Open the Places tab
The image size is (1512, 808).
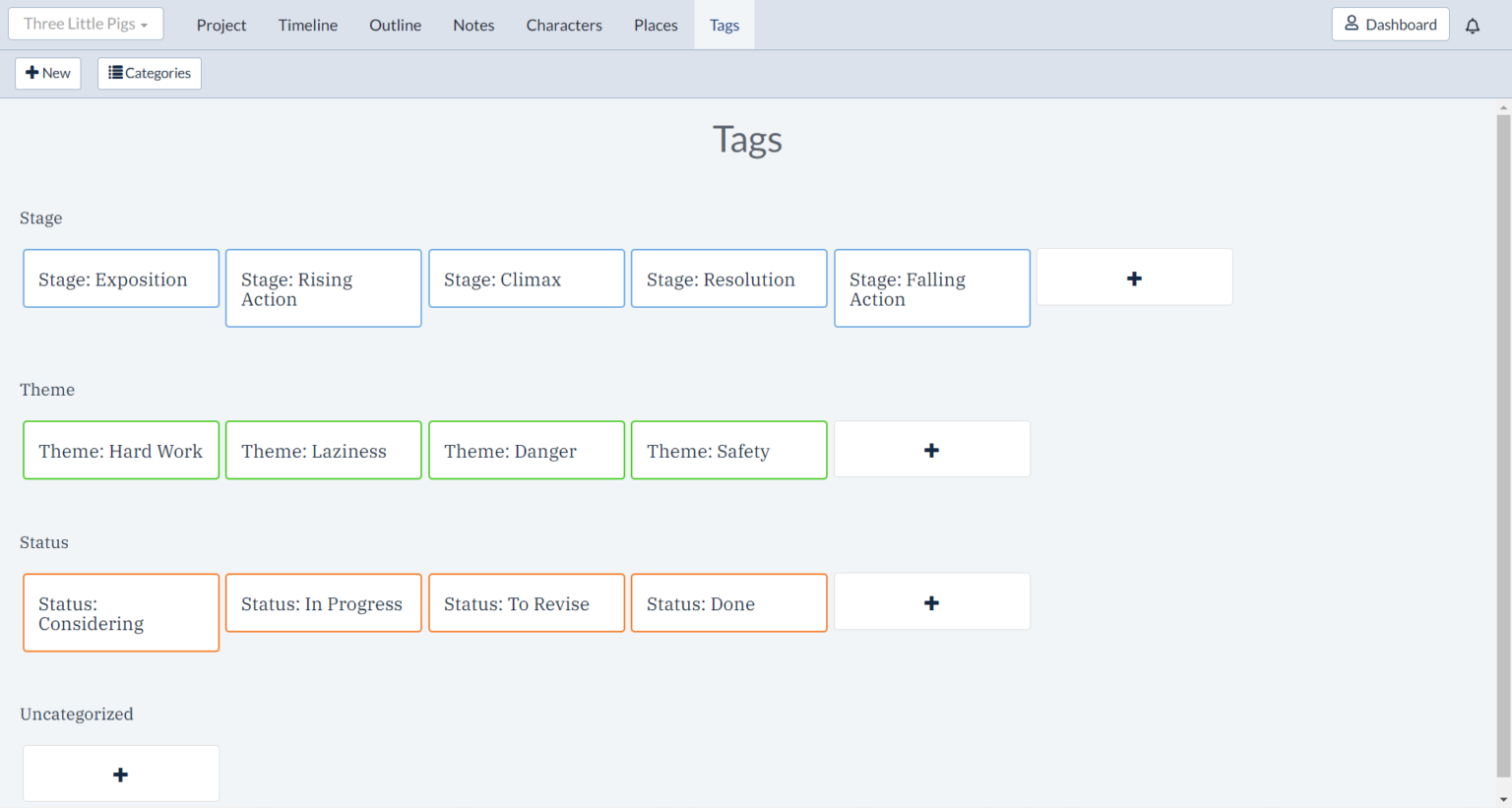point(656,26)
